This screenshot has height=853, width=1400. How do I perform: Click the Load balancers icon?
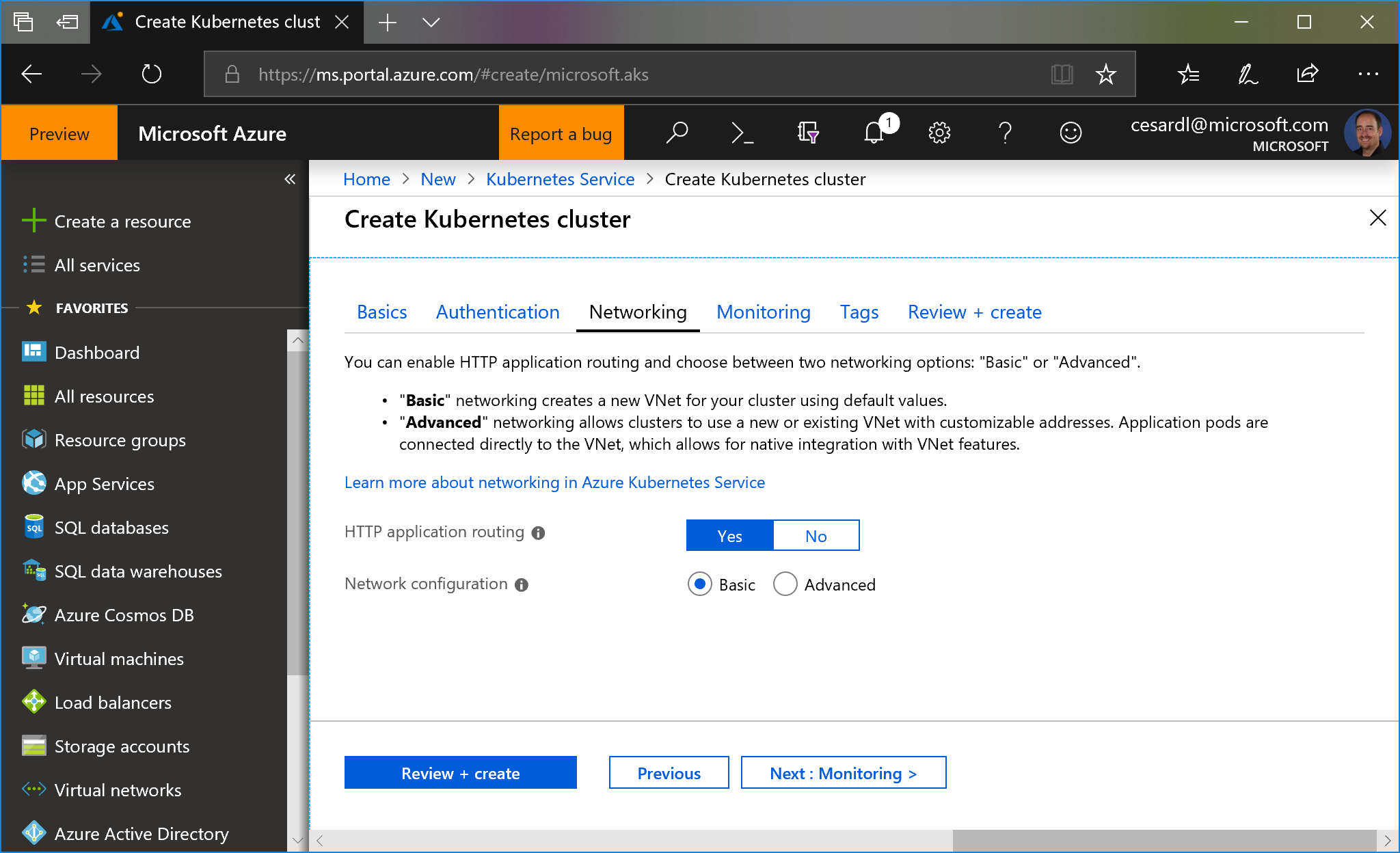pyautogui.click(x=34, y=702)
